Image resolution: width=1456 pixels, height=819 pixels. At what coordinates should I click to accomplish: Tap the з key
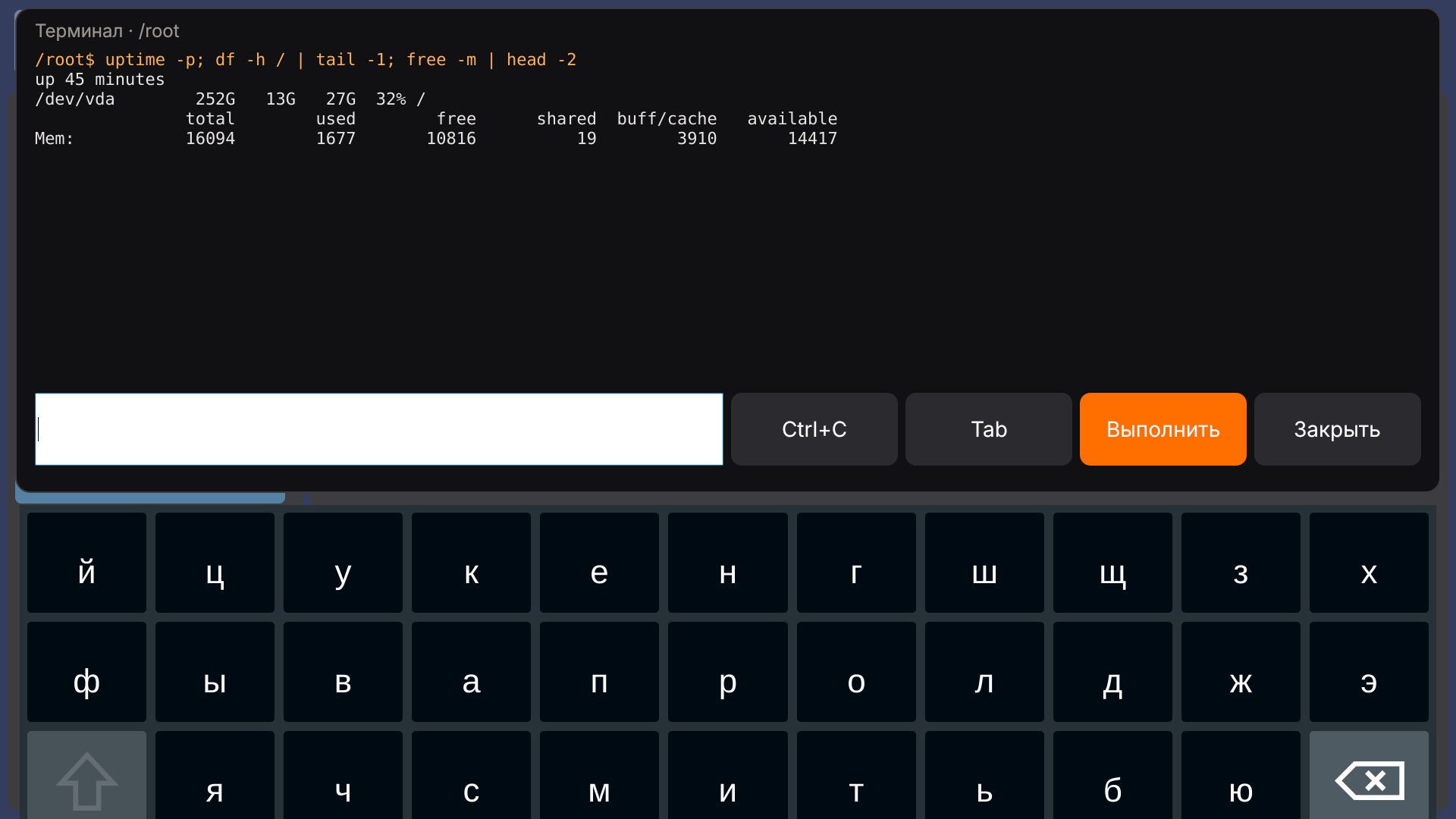point(1241,563)
